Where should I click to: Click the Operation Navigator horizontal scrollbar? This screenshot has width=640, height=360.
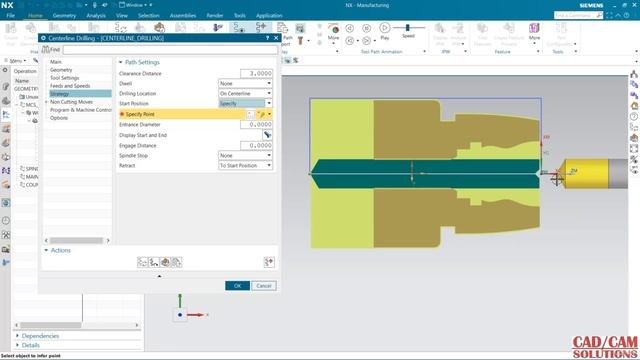(x=51, y=325)
